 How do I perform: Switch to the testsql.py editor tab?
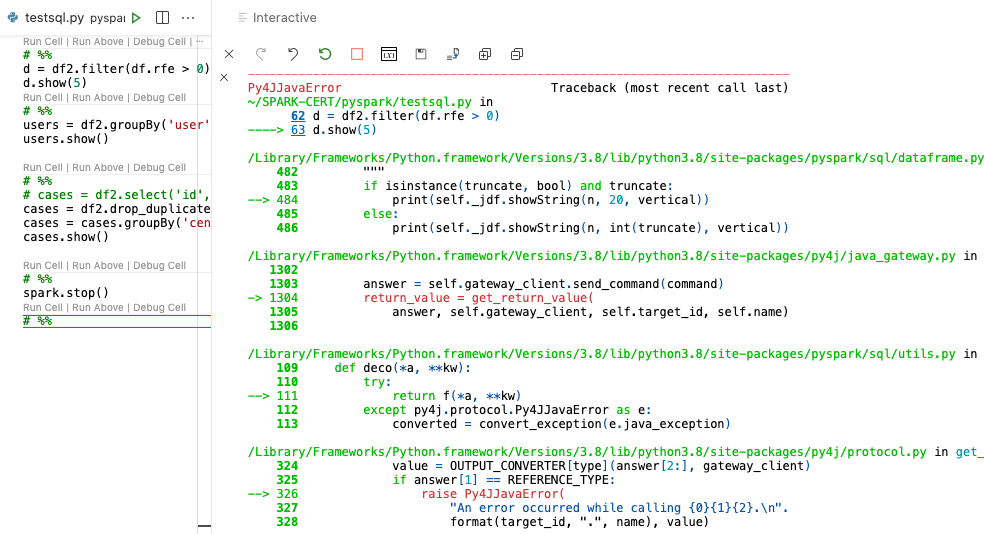[55, 18]
